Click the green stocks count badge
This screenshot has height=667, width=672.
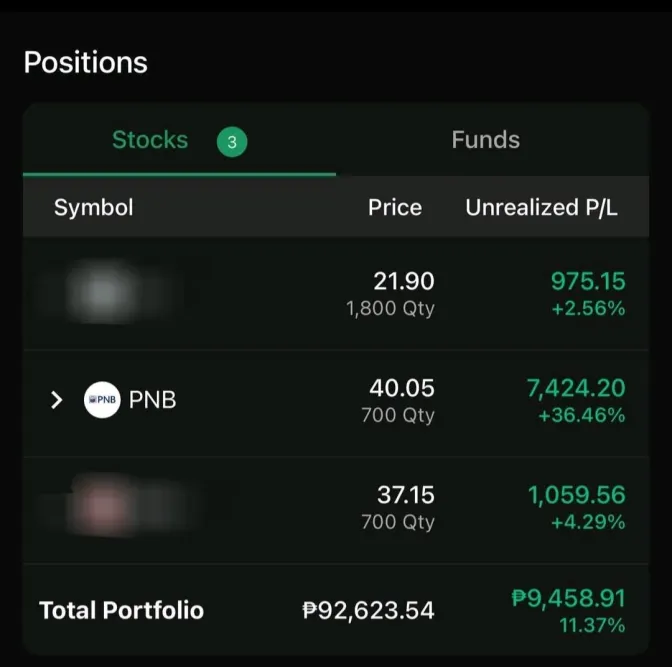click(x=232, y=142)
